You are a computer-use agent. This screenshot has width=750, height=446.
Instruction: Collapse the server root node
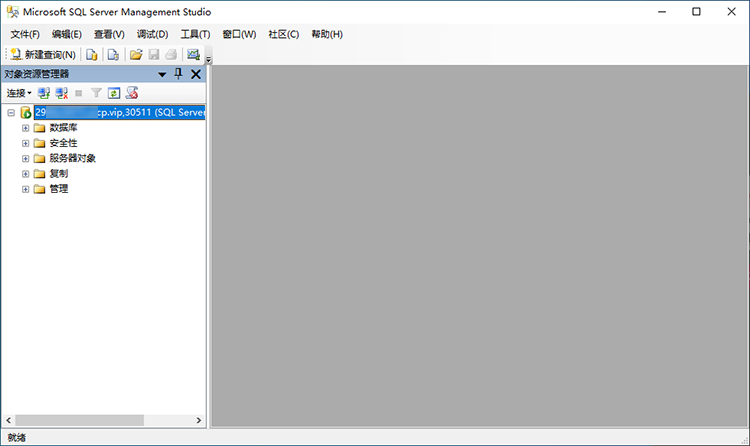point(11,113)
